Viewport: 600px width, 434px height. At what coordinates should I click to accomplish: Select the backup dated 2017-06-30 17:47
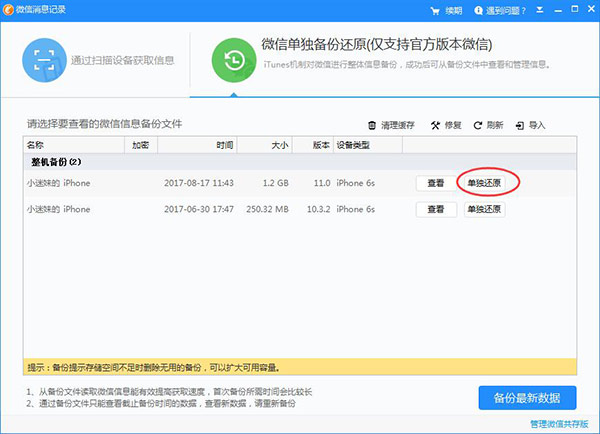tap(300, 209)
